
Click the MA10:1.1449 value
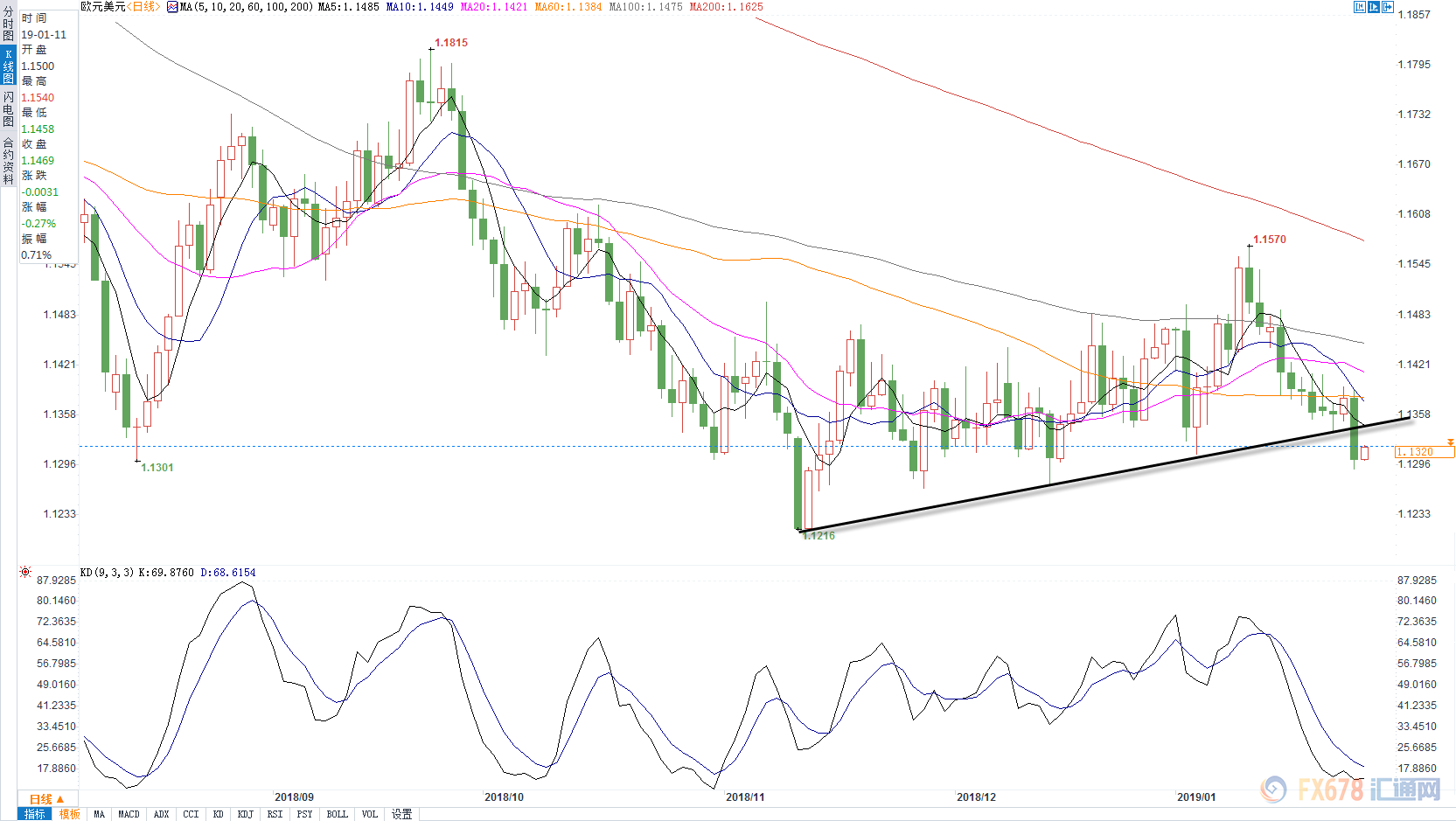[x=420, y=7]
